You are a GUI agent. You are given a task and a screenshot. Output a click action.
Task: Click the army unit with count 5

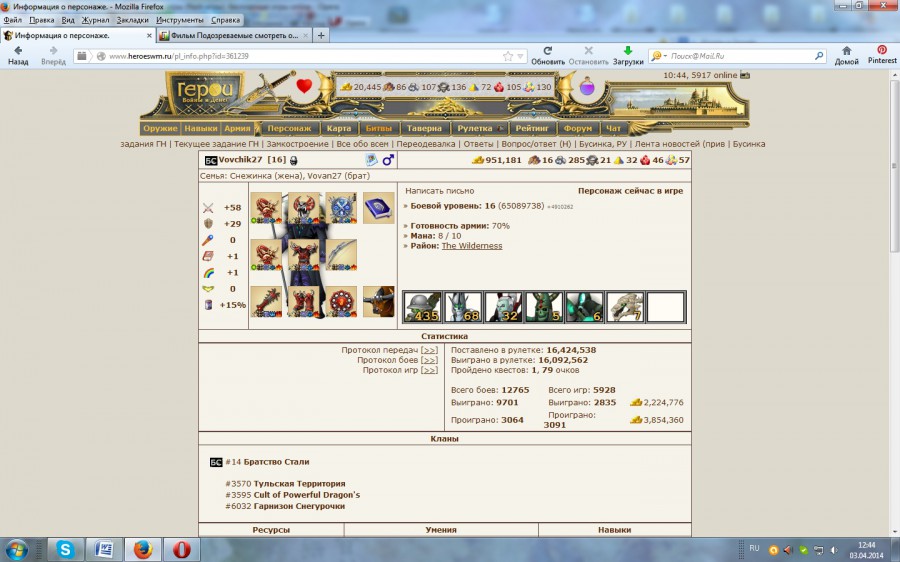544,307
